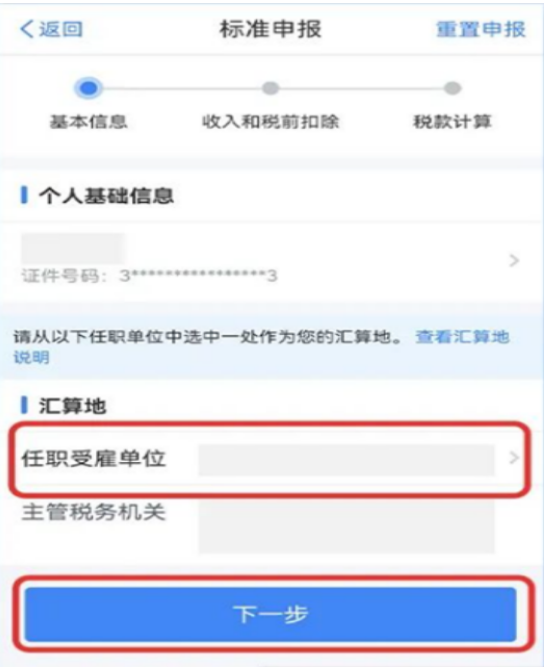
Task: Click the 主管税务机关 value field
Action: pos(347,527)
